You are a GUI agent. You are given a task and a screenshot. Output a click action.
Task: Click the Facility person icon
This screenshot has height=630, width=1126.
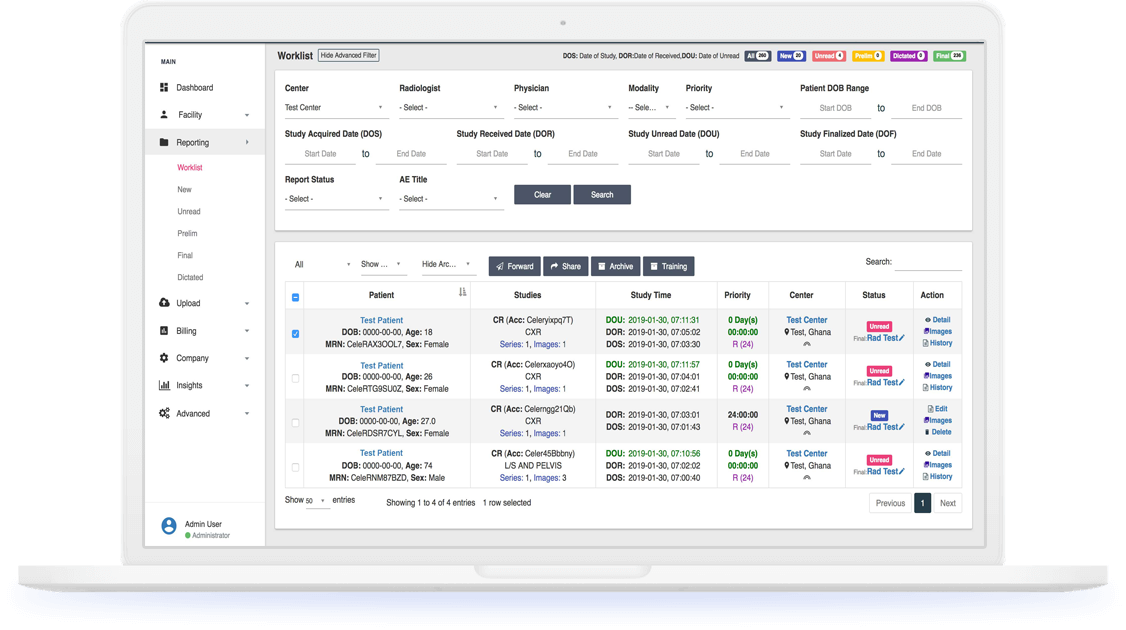point(164,114)
